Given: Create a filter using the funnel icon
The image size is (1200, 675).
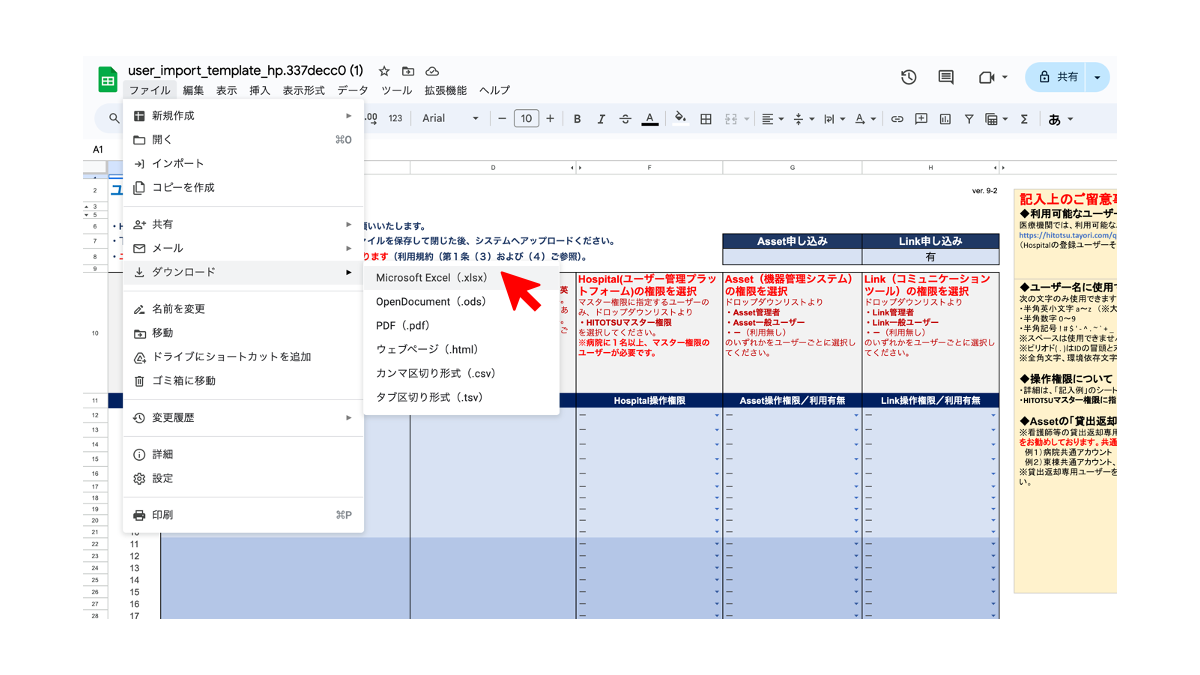Looking at the screenshot, I should pyautogui.click(x=969, y=119).
